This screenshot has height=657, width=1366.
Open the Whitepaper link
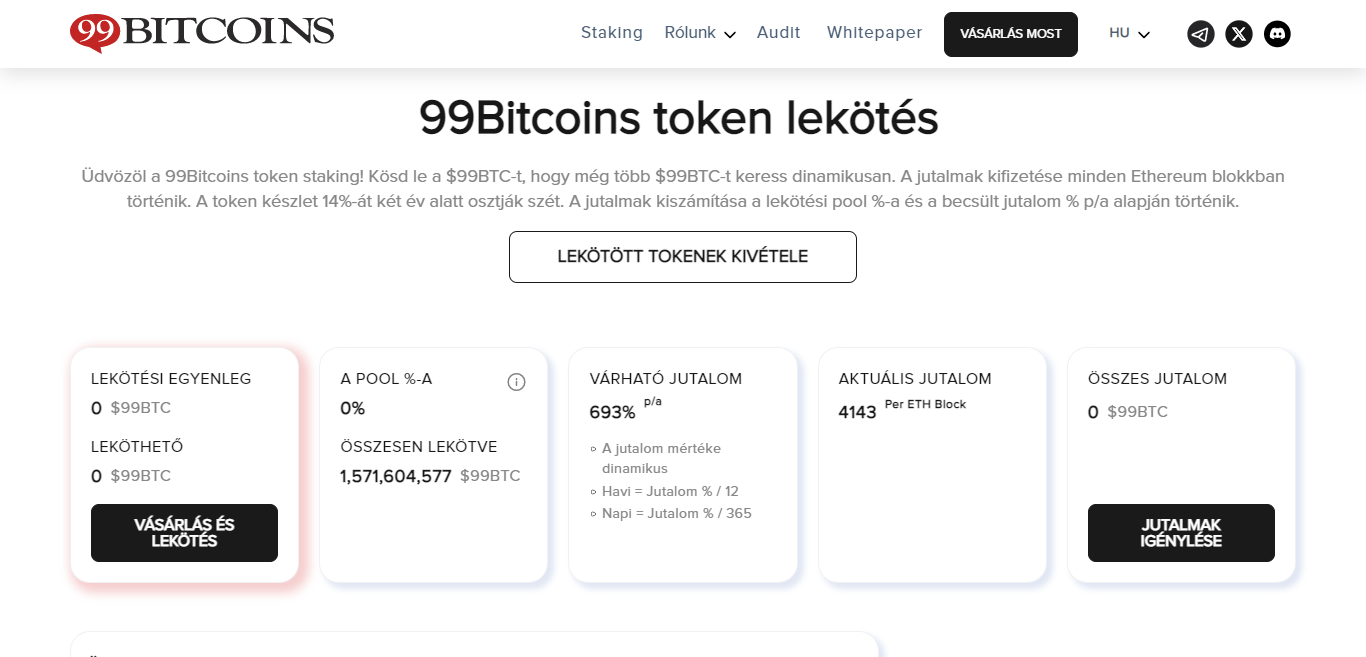click(874, 32)
